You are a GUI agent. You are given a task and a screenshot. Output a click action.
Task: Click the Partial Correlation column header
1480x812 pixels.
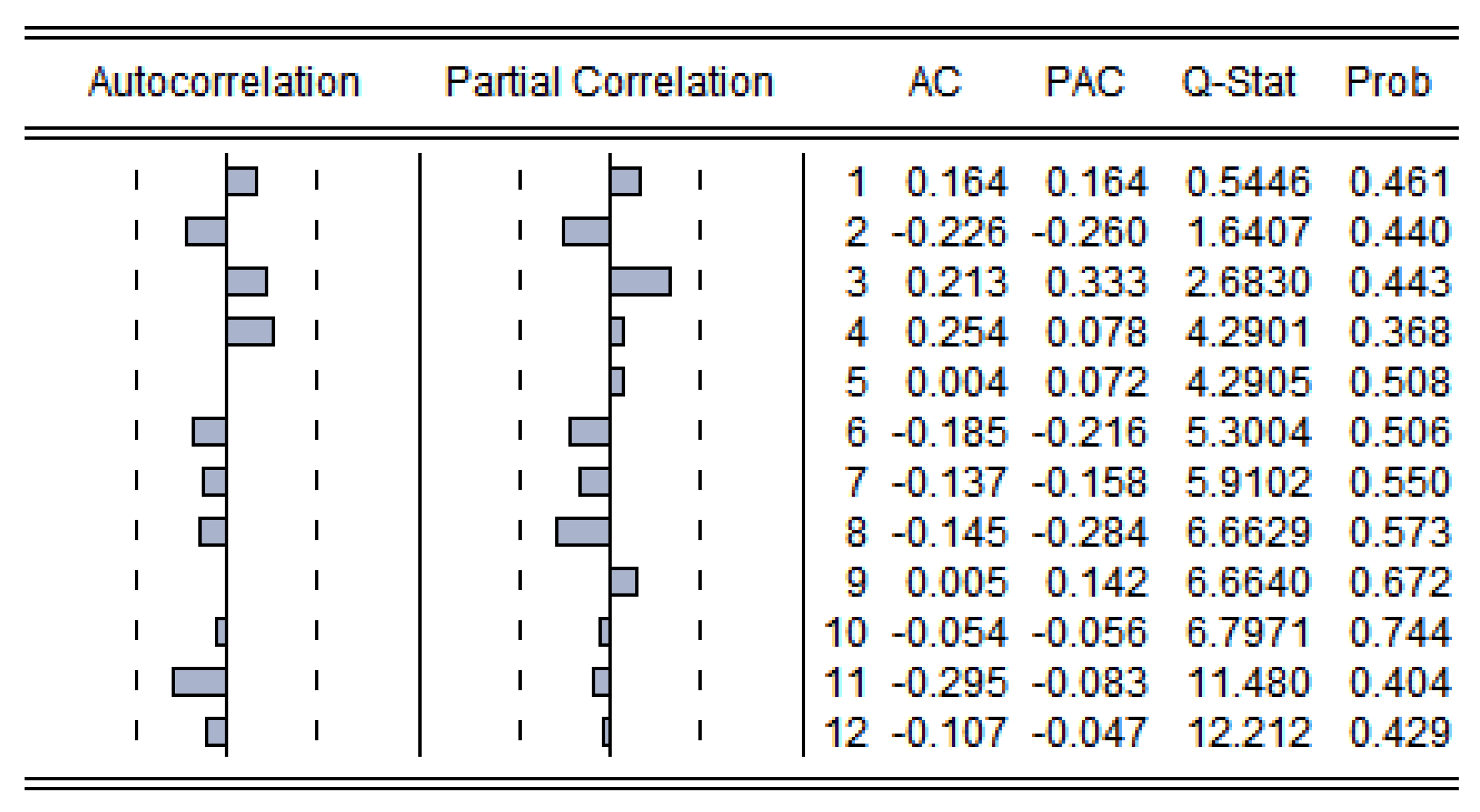click(x=609, y=82)
